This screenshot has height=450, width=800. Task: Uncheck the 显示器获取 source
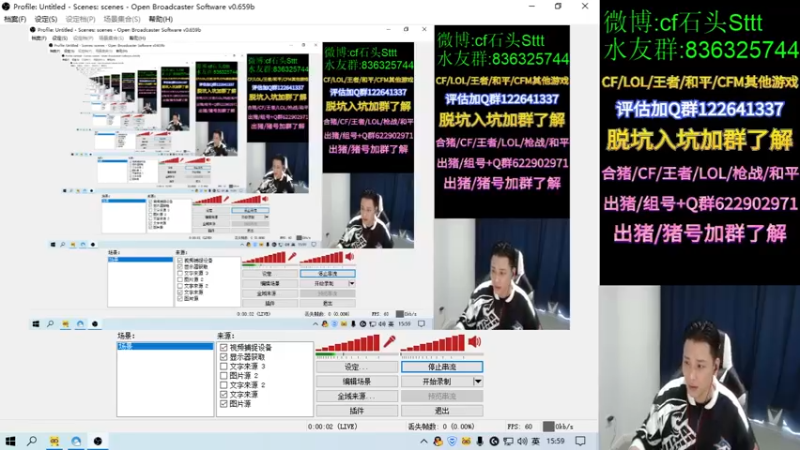[224, 357]
